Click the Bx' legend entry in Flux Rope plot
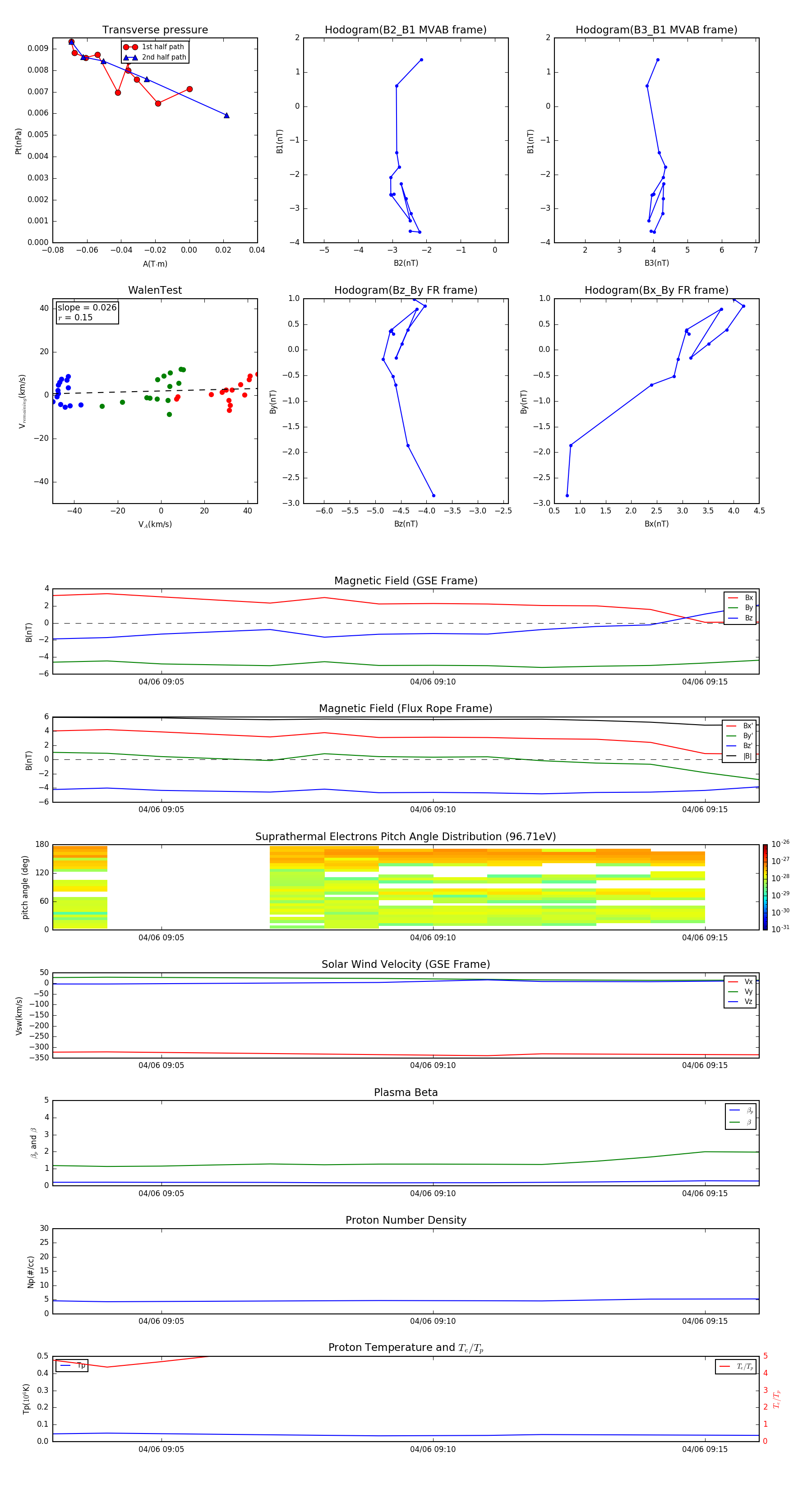Screen dimensions: 812x1489 pyautogui.click(x=740, y=726)
